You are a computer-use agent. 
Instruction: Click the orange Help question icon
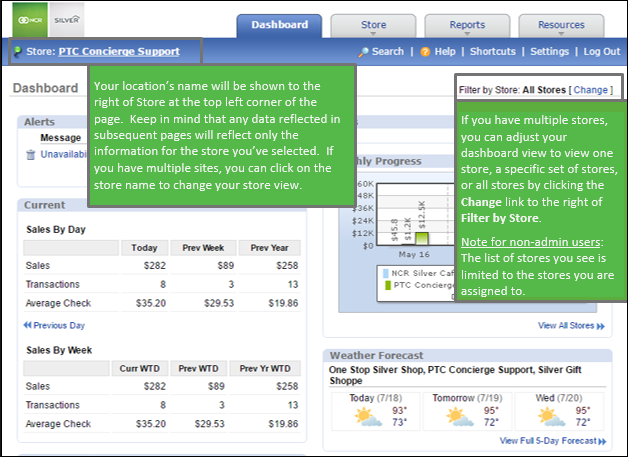coord(425,52)
